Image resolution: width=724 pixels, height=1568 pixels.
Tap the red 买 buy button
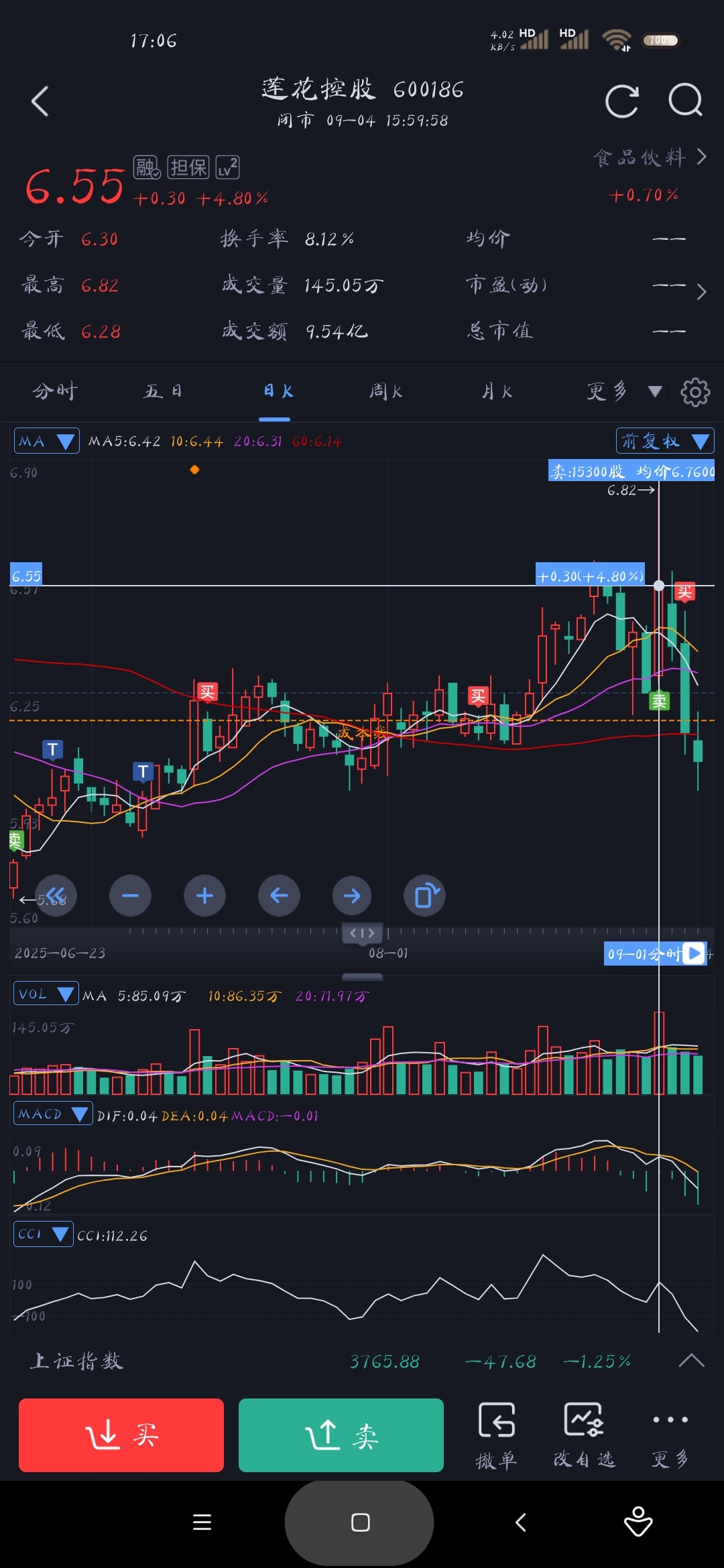click(x=121, y=1435)
